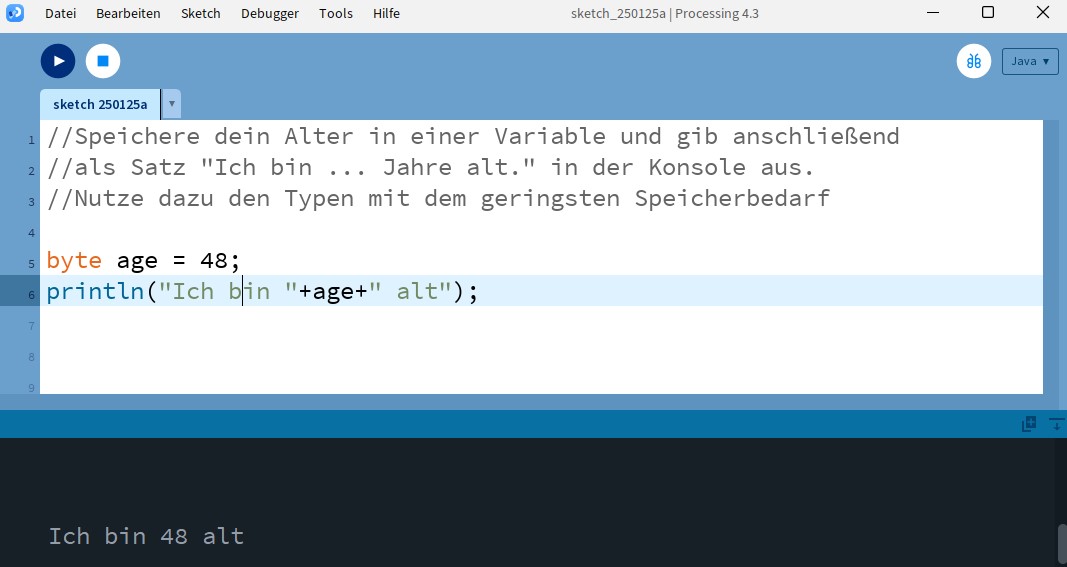The height and width of the screenshot is (567, 1067).
Task: Open the Datei menu
Action: coord(60,13)
